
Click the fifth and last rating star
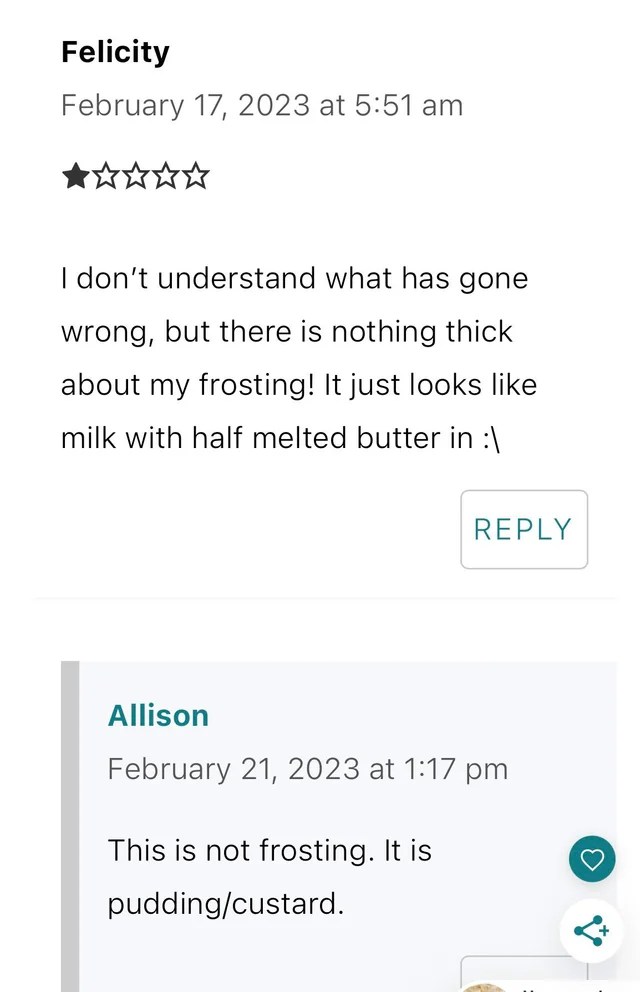197,178
